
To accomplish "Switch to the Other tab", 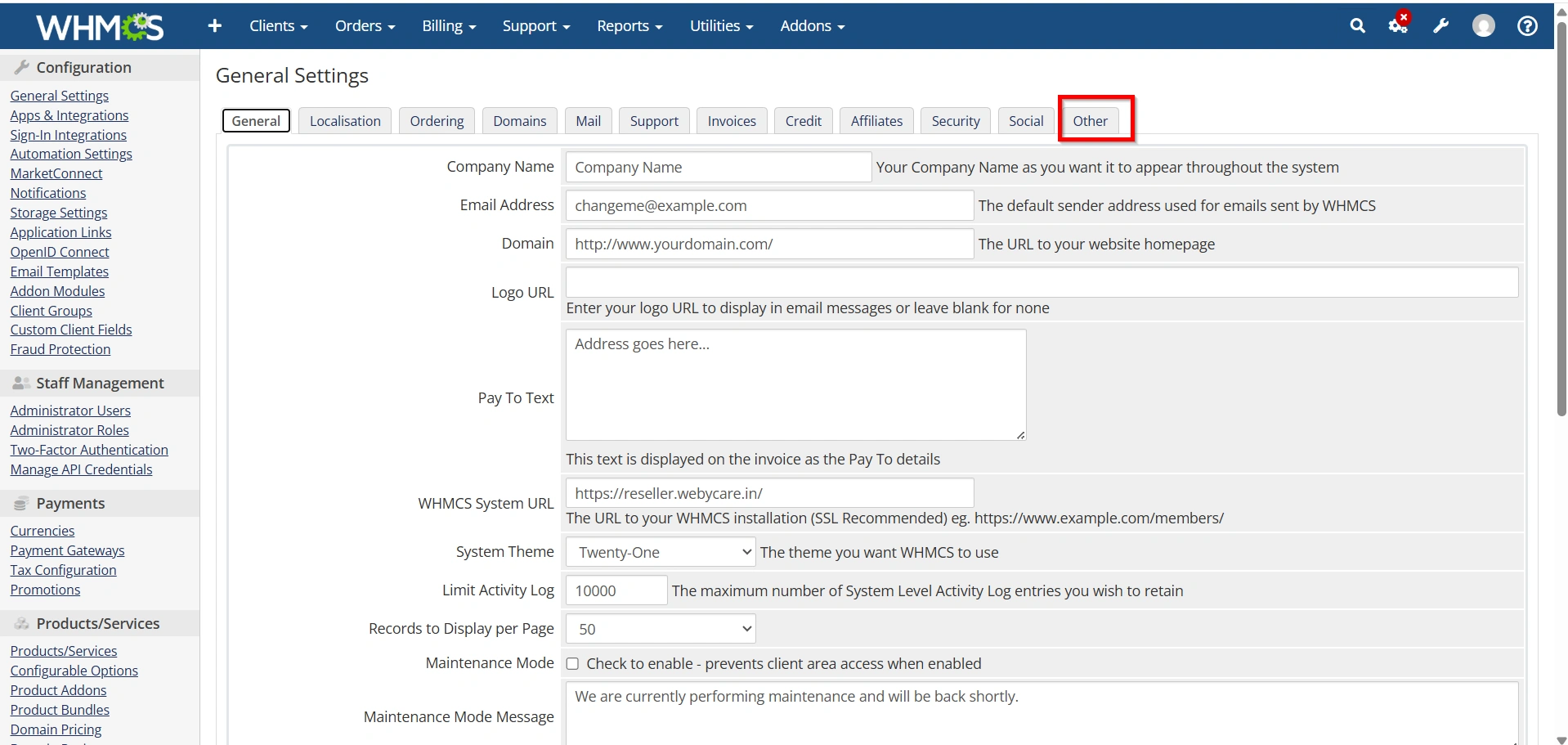I will tap(1091, 121).
